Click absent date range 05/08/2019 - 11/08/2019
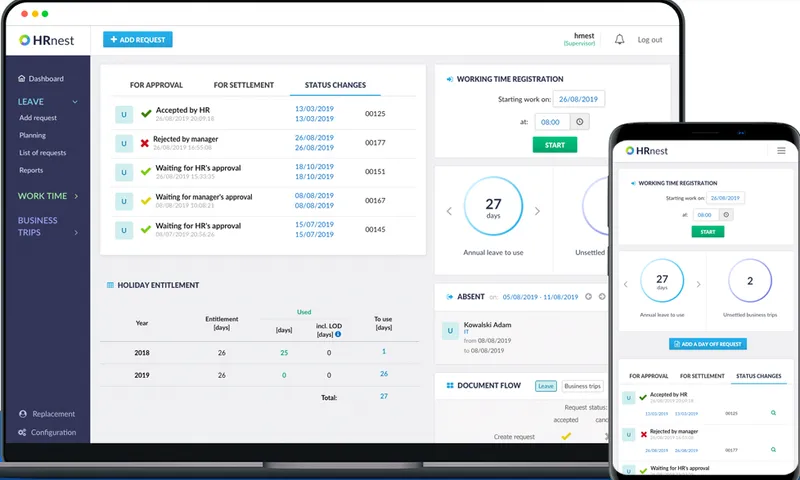This screenshot has height=480, width=800. click(x=540, y=297)
